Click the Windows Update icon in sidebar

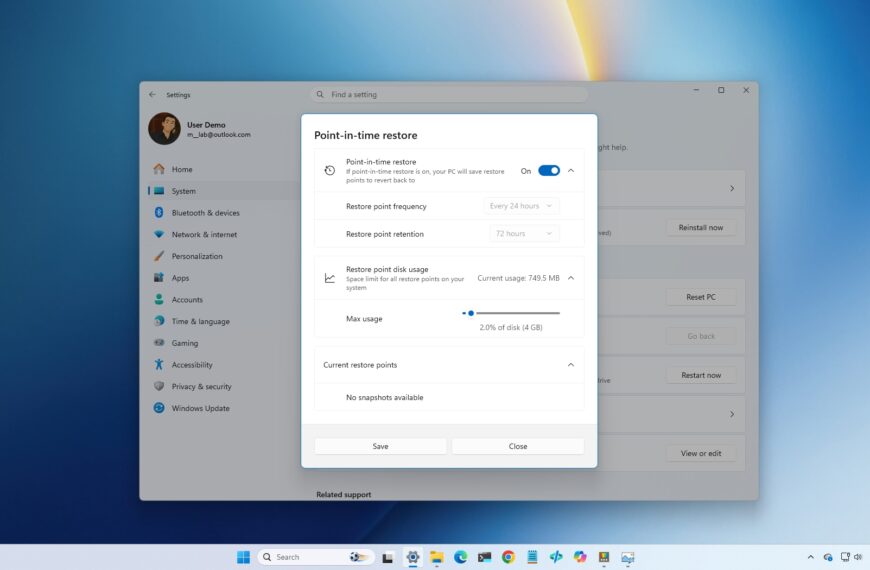coord(159,408)
